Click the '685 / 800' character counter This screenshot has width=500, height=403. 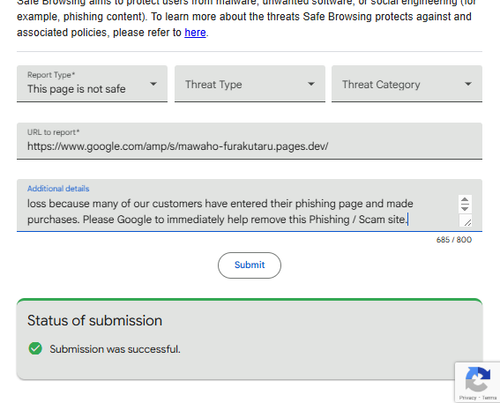(x=454, y=240)
